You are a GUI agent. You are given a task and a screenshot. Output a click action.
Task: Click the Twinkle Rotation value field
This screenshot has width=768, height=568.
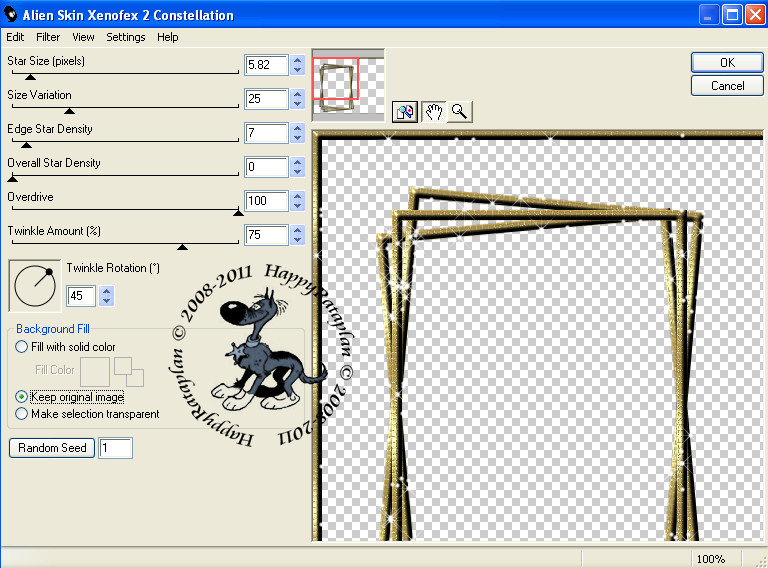pos(81,296)
